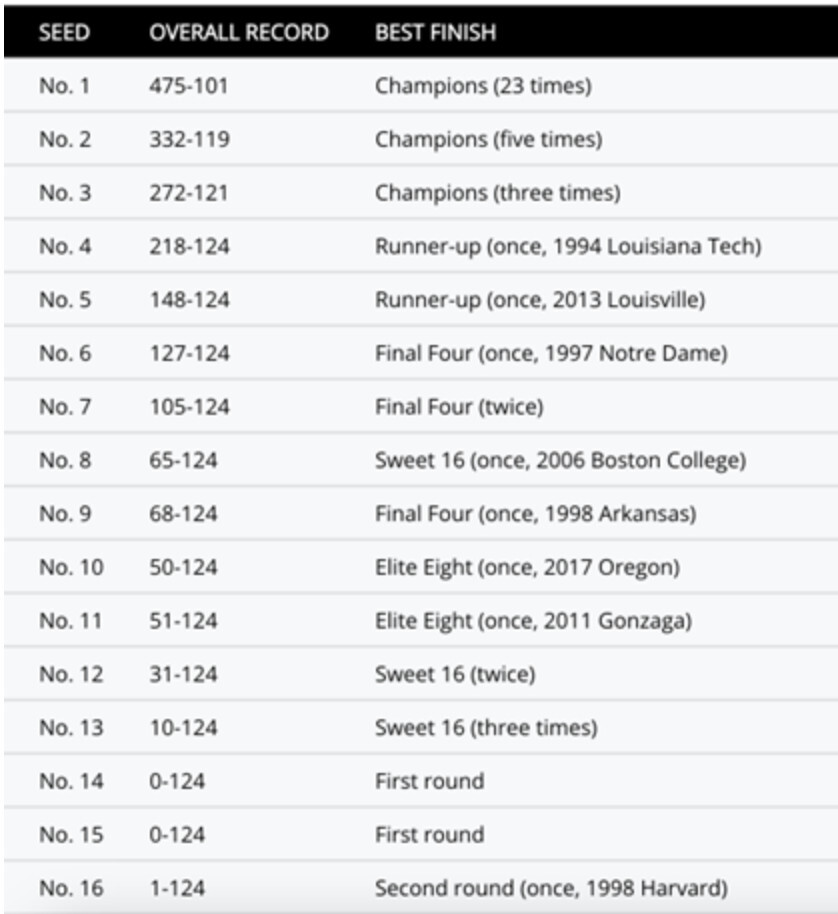Click 2011 Gonzaga Elite Eight entry
The width and height of the screenshot is (838, 914).
[x=533, y=621]
